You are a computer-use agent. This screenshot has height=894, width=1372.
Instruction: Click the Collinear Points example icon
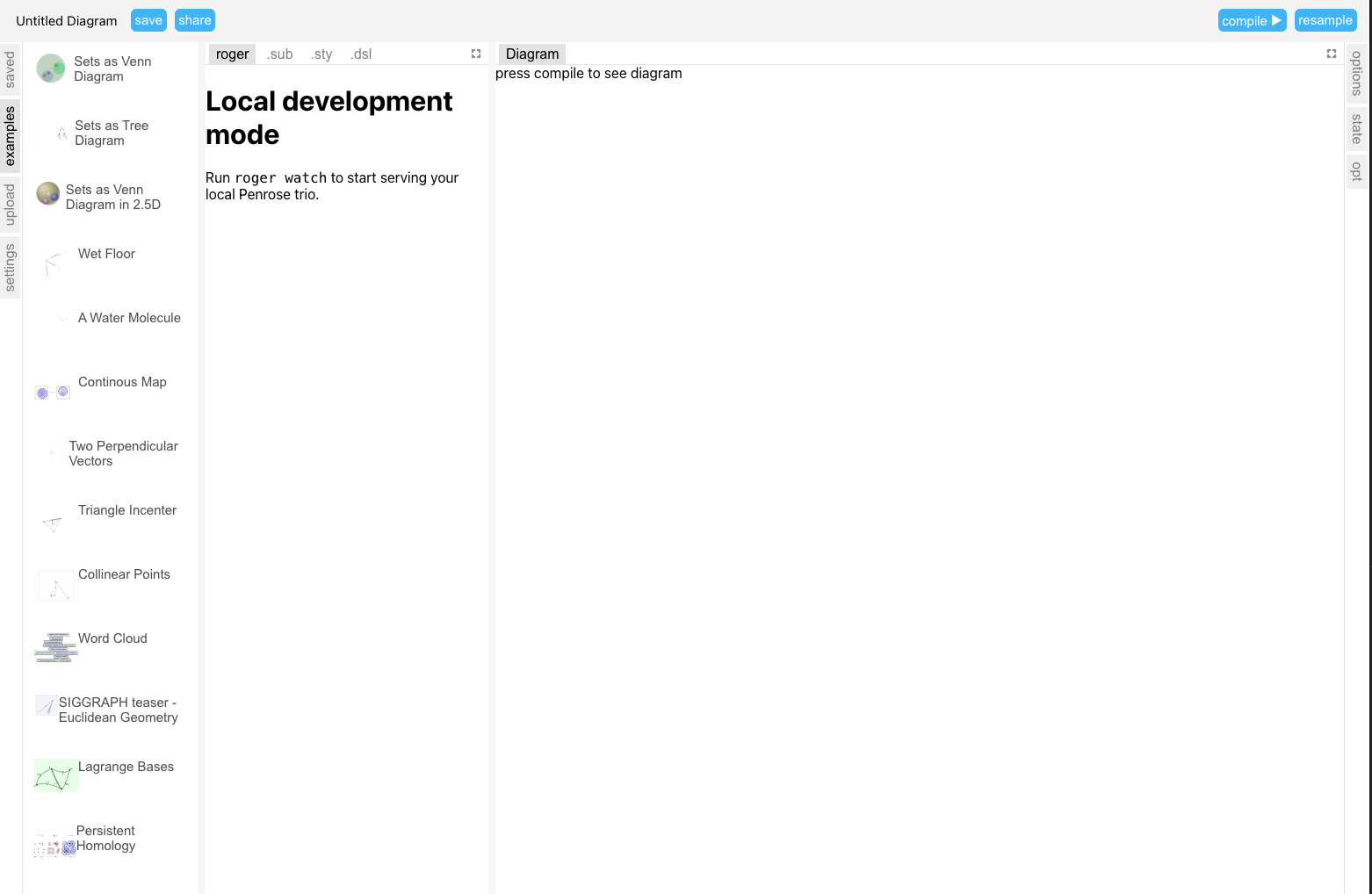tap(55, 585)
